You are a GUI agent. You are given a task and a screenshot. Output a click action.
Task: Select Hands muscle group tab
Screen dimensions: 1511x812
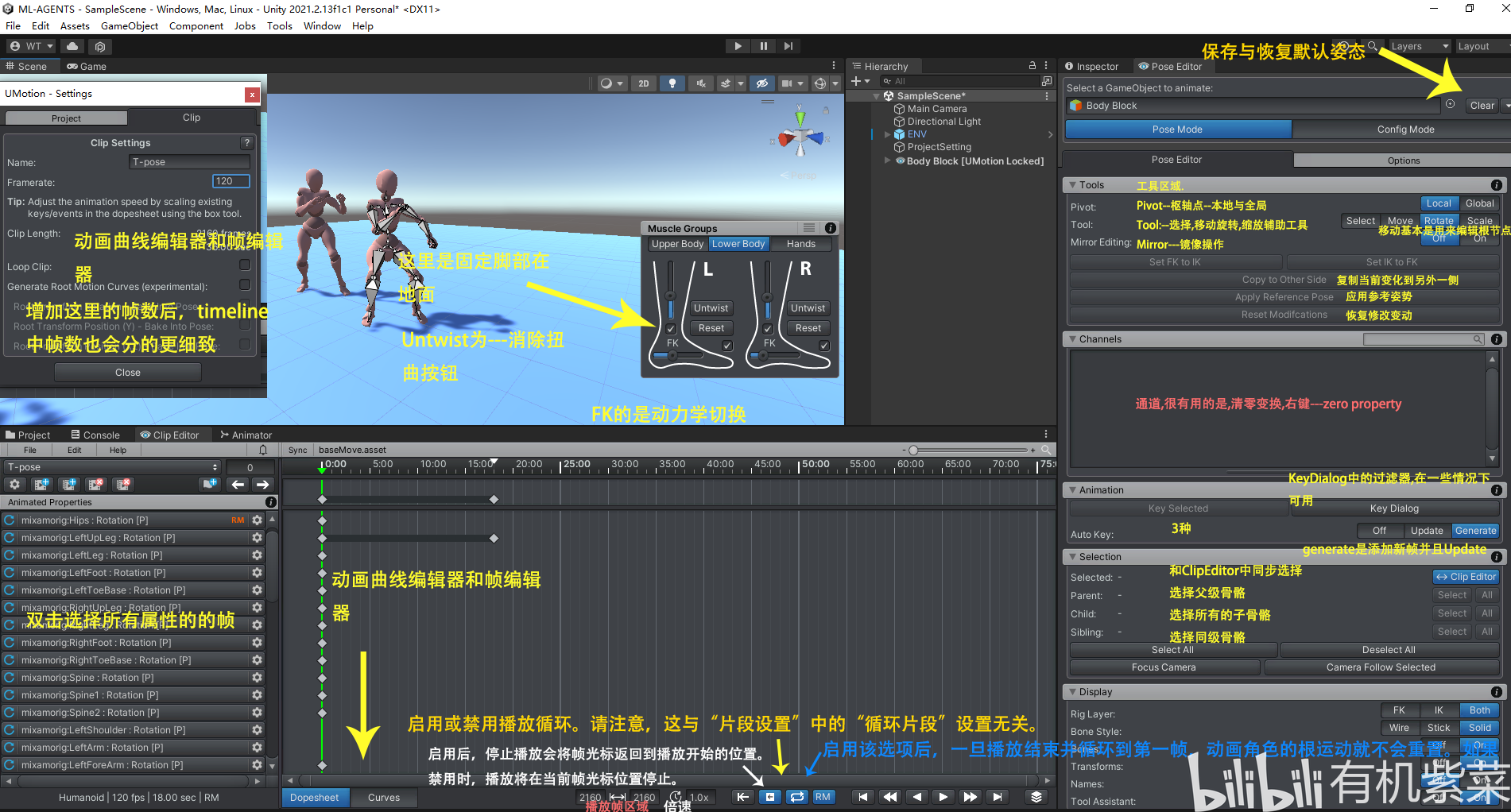tap(800, 244)
